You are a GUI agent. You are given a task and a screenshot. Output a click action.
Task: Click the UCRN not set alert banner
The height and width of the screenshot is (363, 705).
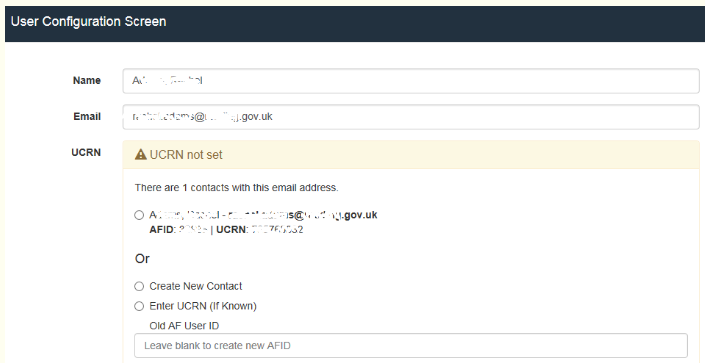click(x=411, y=155)
